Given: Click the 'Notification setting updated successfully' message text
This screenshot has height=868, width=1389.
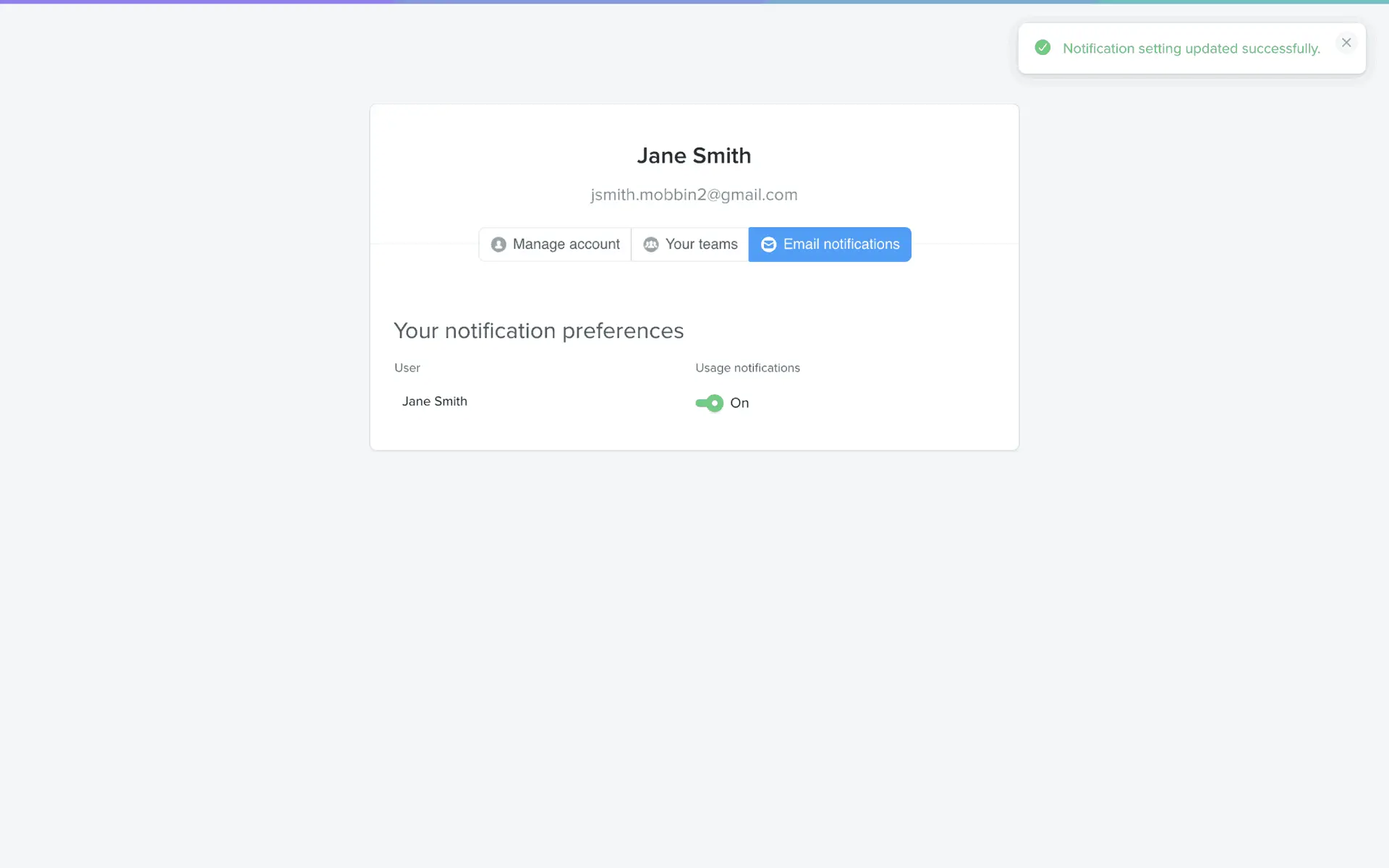Looking at the screenshot, I should (x=1191, y=48).
